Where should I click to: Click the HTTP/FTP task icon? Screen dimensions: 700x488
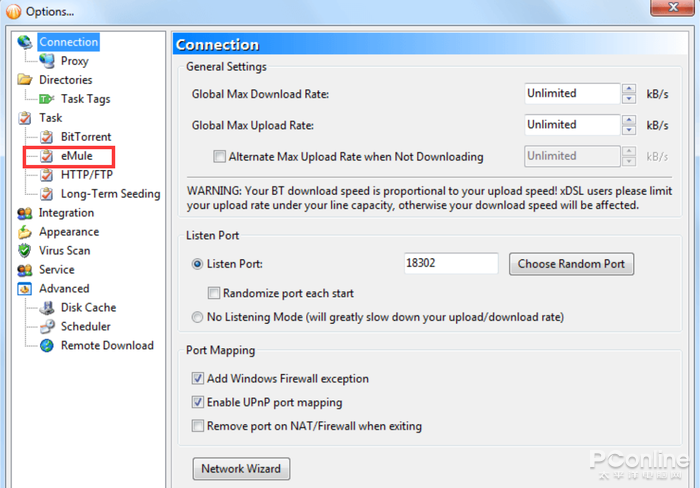click(46, 175)
